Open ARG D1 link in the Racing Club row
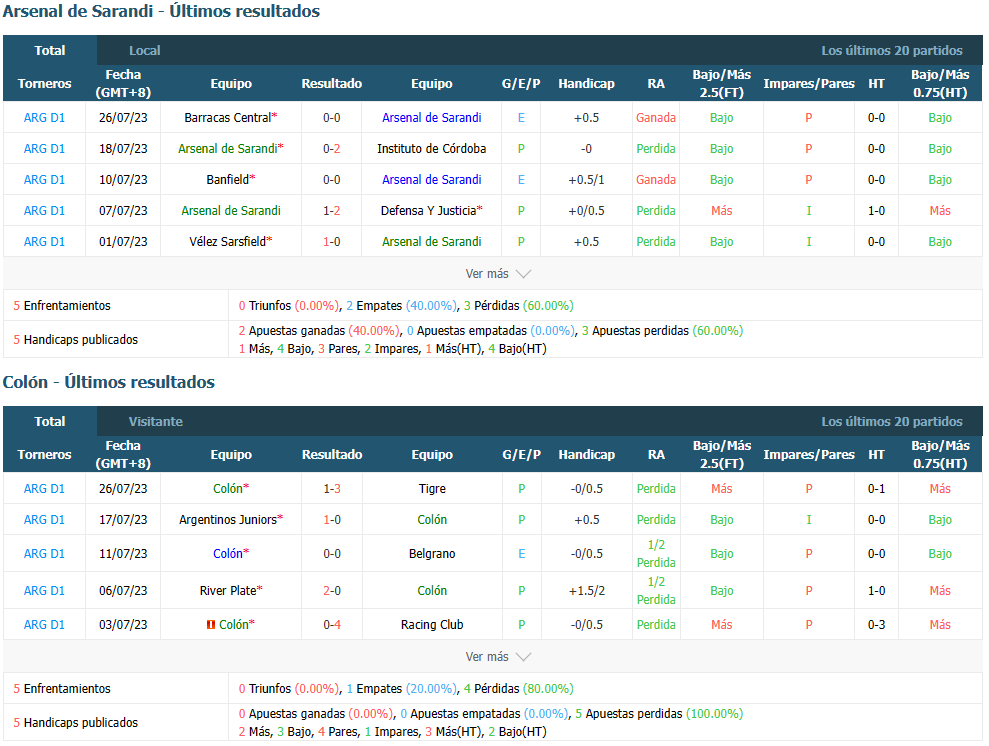This screenshot has height=746, width=989. coord(44,625)
